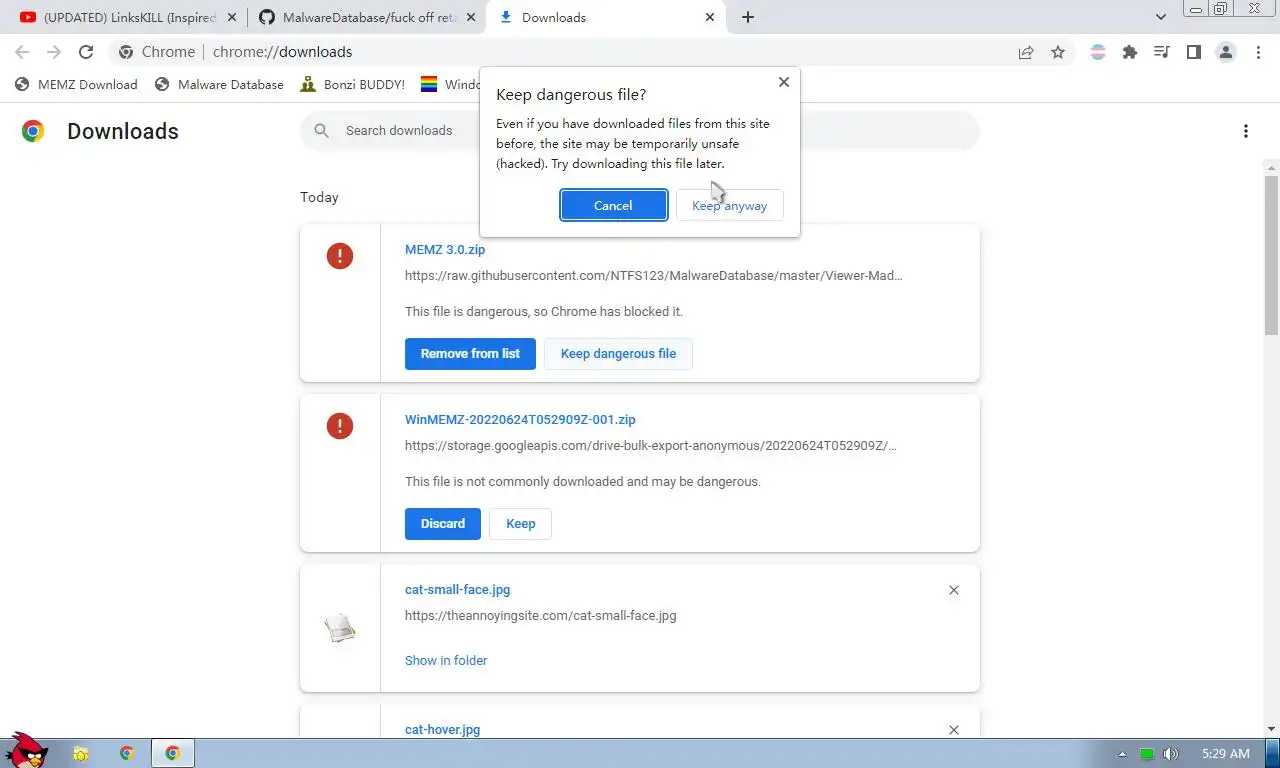
Task: Click the Chrome logo beside Downloads heading
Action: [x=33, y=131]
